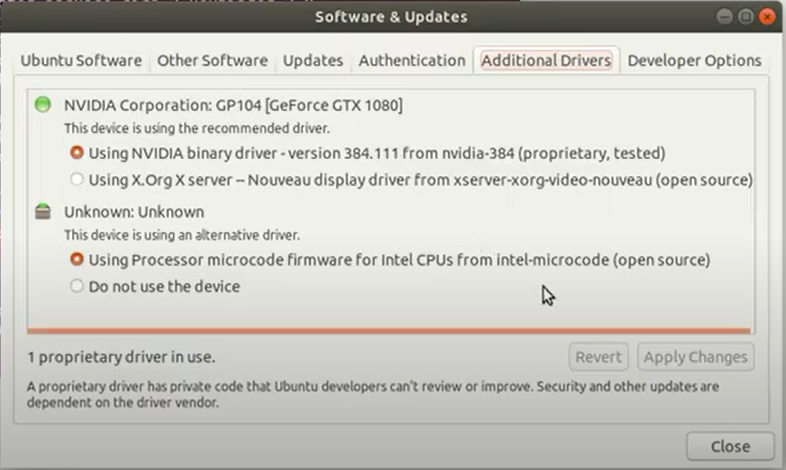This screenshot has height=470, width=786.
Task: Maximize the Software & Updates window
Action: point(746,17)
